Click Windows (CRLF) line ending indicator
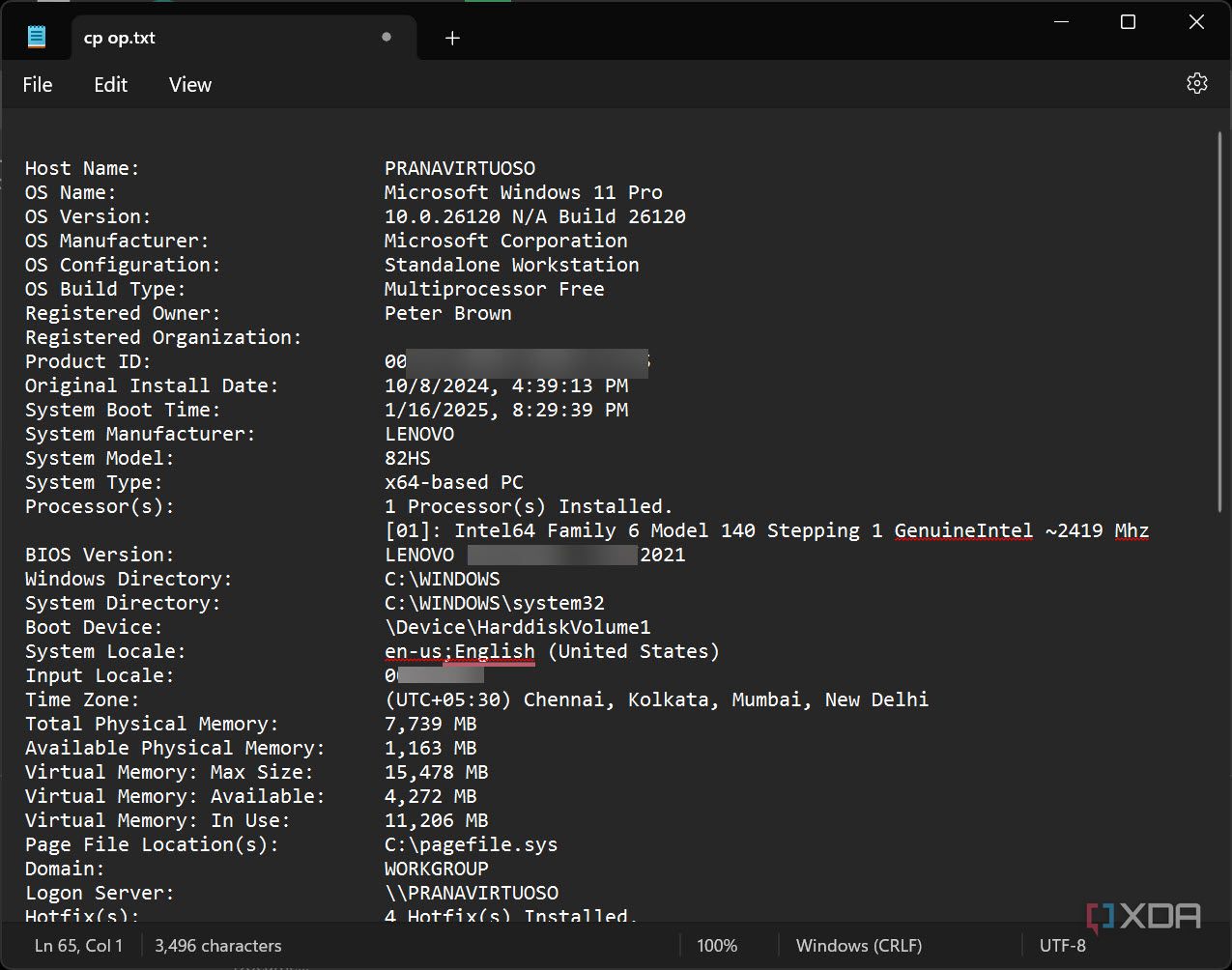Image resolution: width=1232 pixels, height=970 pixels. (x=859, y=946)
